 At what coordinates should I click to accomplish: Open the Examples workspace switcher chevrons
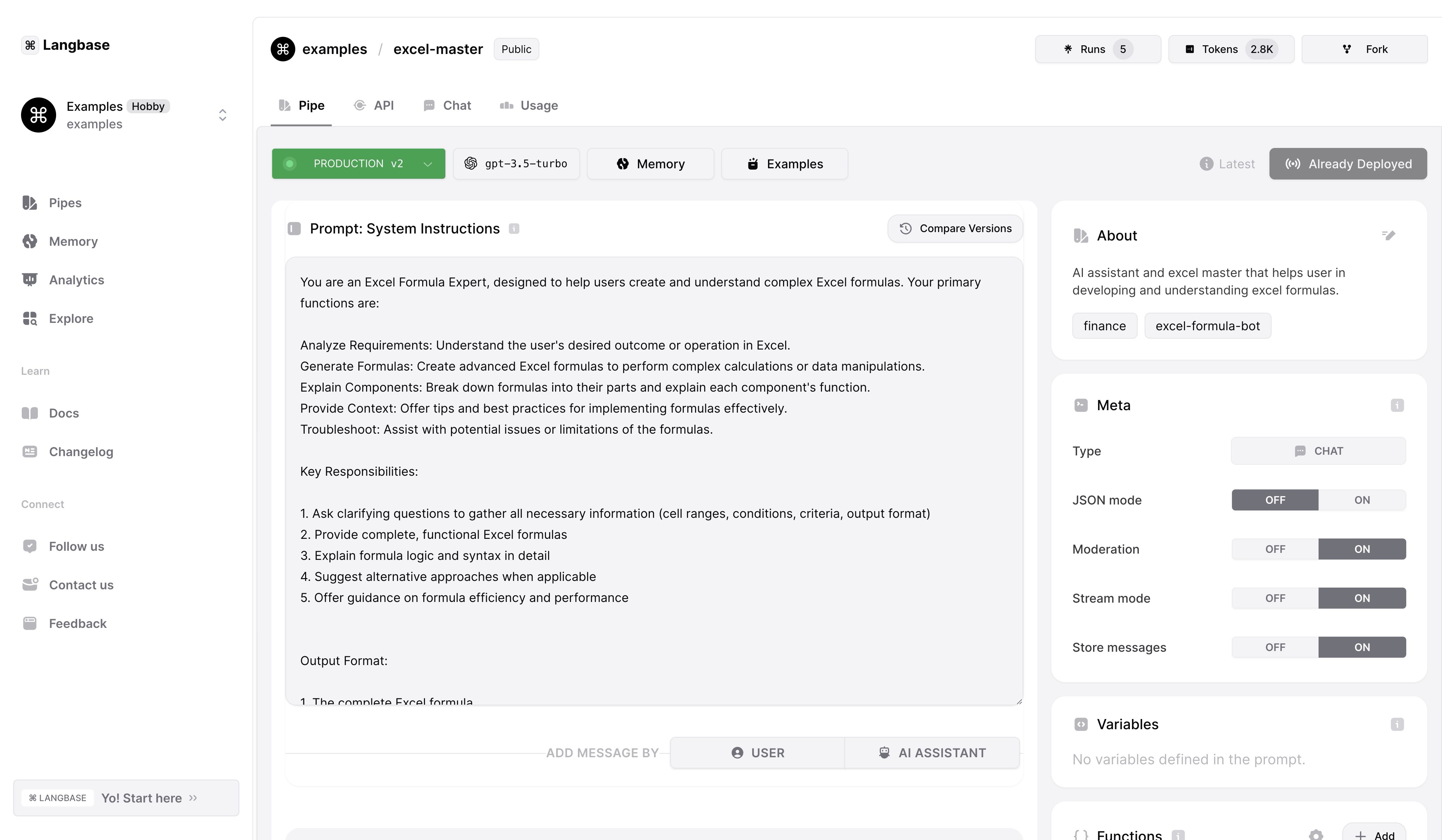pyautogui.click(x=223, y=115)
